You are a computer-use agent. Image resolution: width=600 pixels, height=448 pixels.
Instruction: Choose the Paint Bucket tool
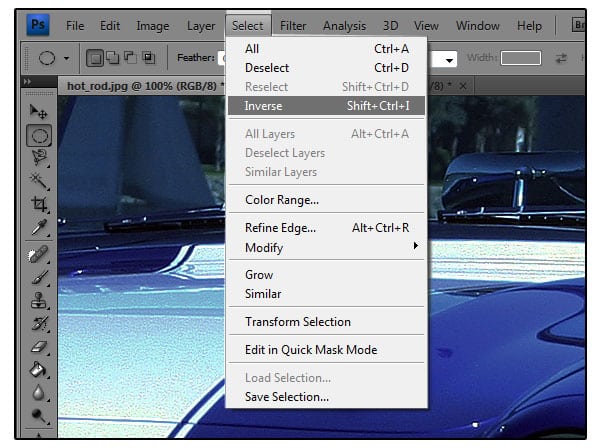(39, 370)
